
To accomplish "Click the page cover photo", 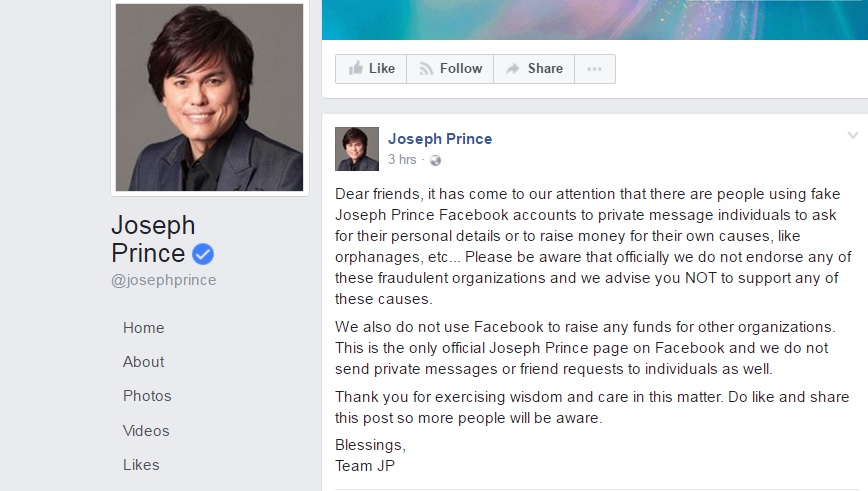I will pyautogui.click(x=595, y=19).
